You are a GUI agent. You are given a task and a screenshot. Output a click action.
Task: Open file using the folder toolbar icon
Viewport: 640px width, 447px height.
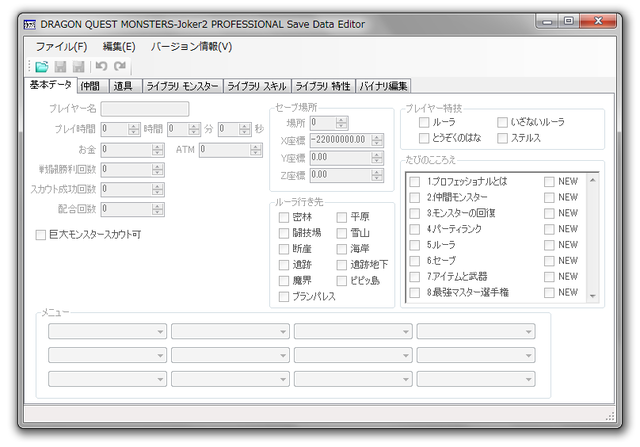(42, 66)
